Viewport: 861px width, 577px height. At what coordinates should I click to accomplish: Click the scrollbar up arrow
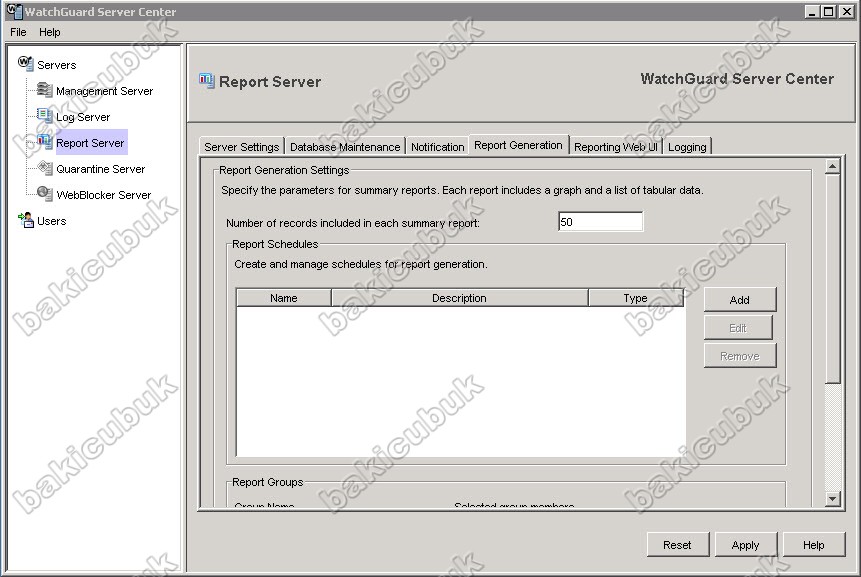click(832, 166)
